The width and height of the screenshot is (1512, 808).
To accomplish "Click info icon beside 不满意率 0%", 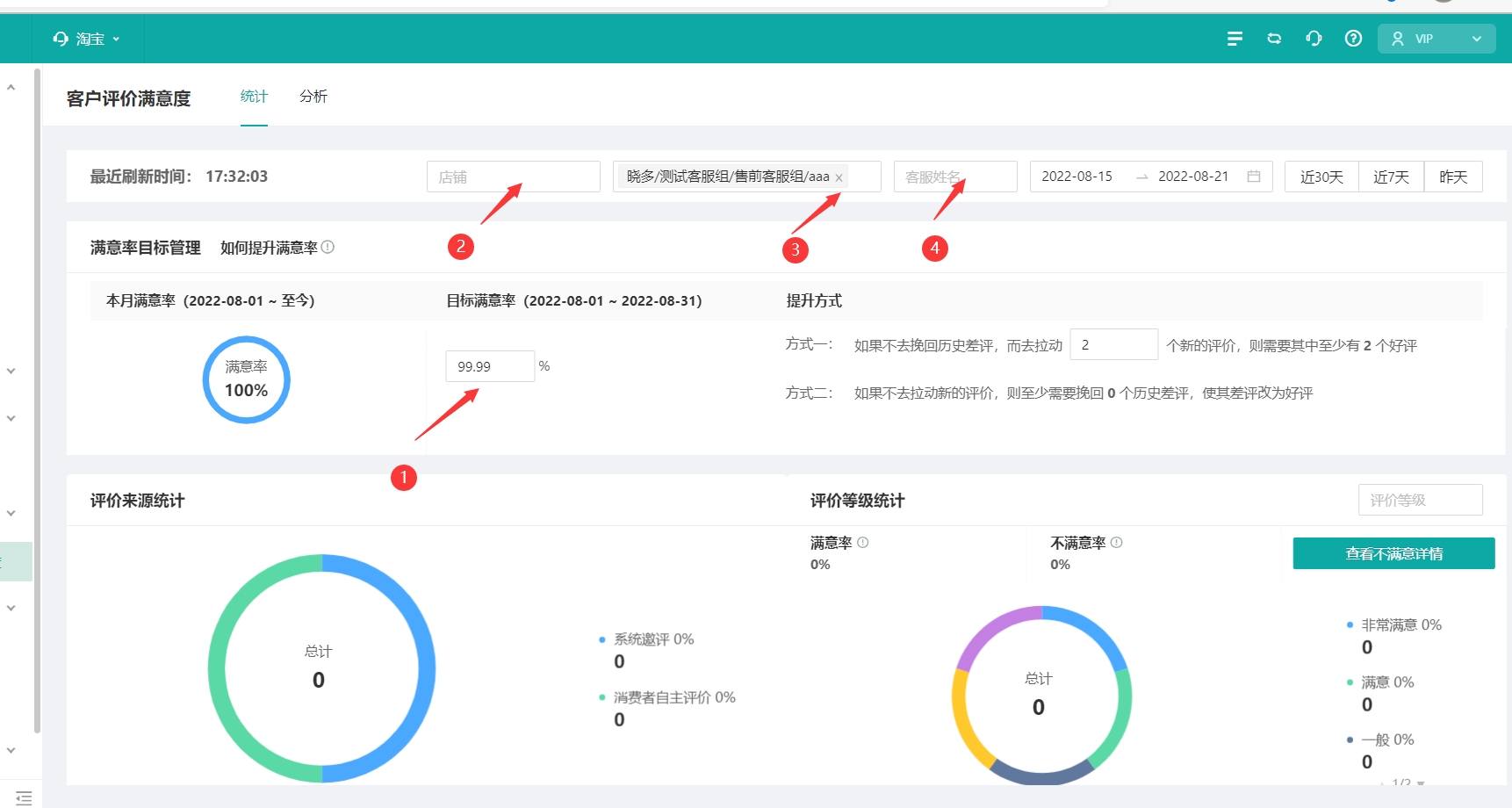I will (1117, 543).
